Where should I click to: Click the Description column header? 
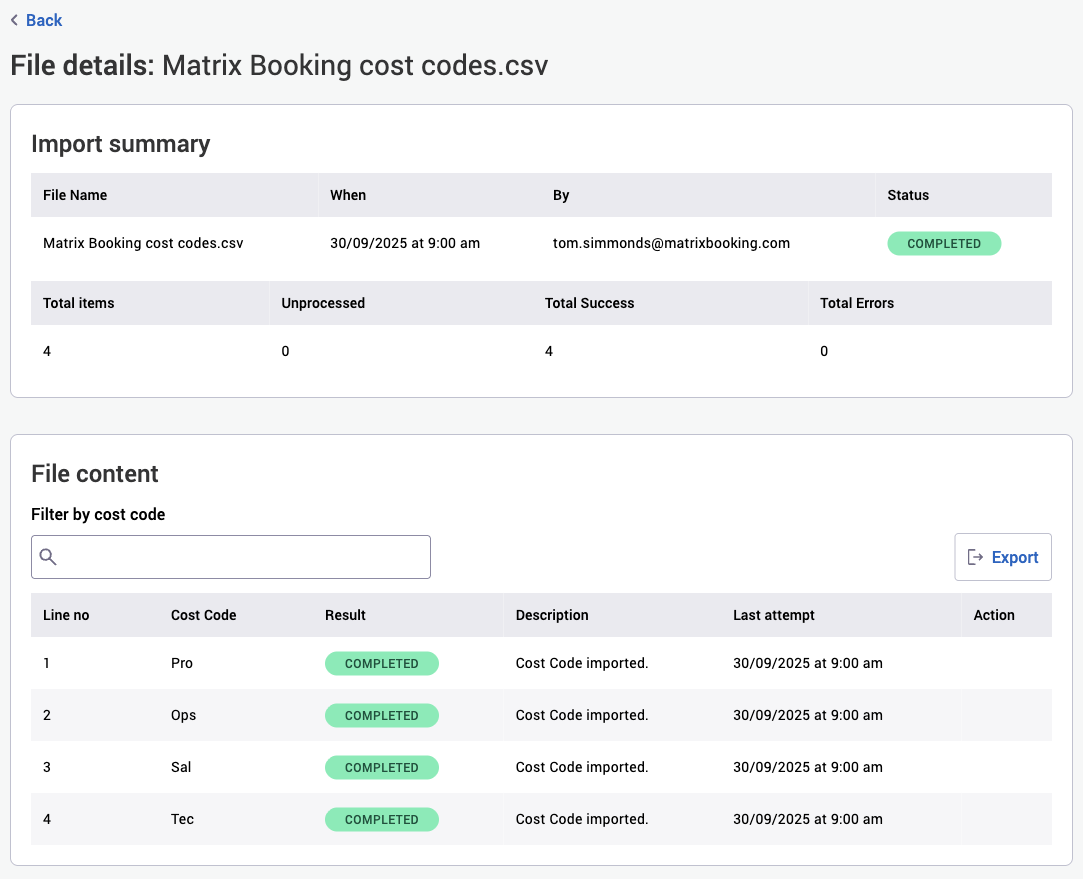click(552, 615)
